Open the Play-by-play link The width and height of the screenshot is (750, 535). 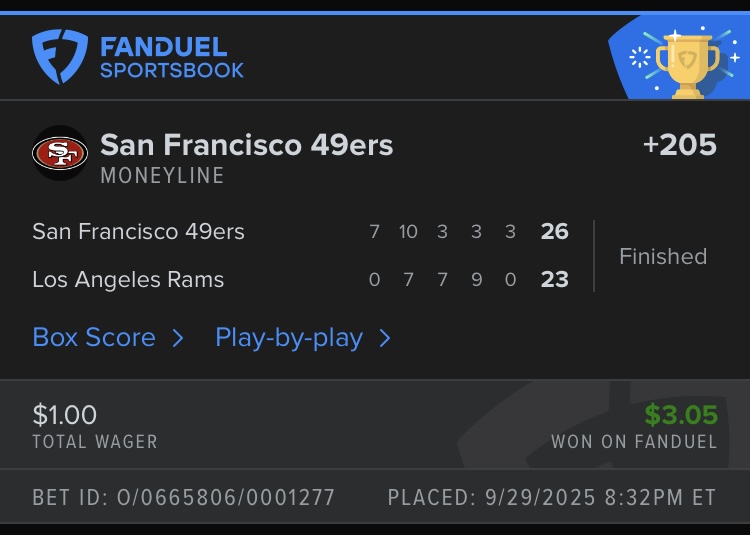(288, 337)
